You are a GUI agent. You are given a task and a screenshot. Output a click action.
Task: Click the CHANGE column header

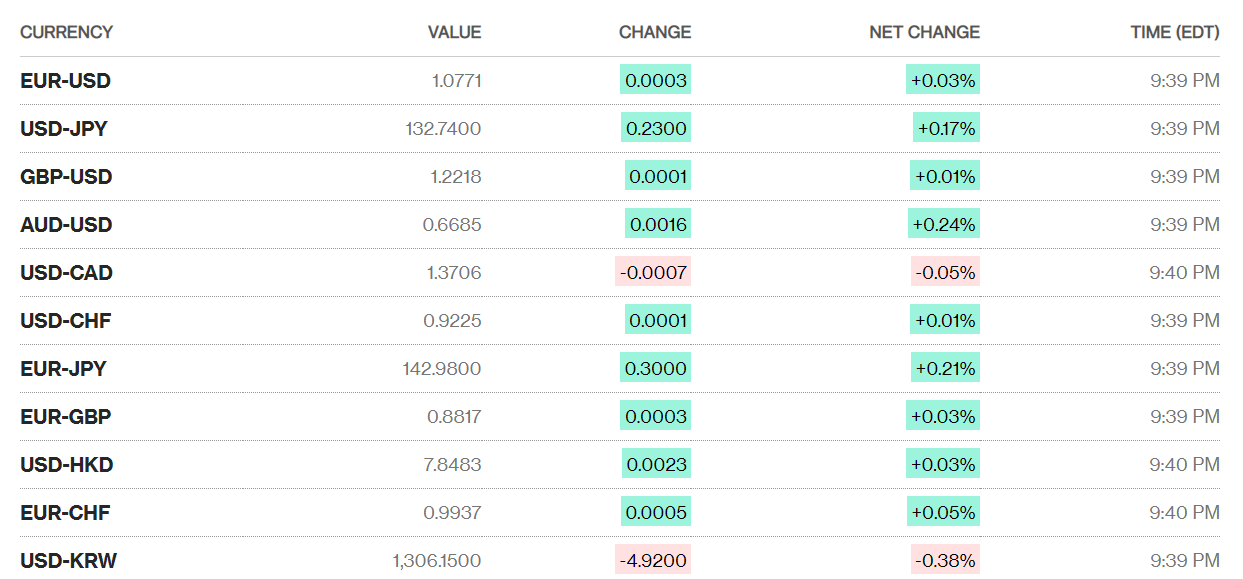[x=654, y=32]
